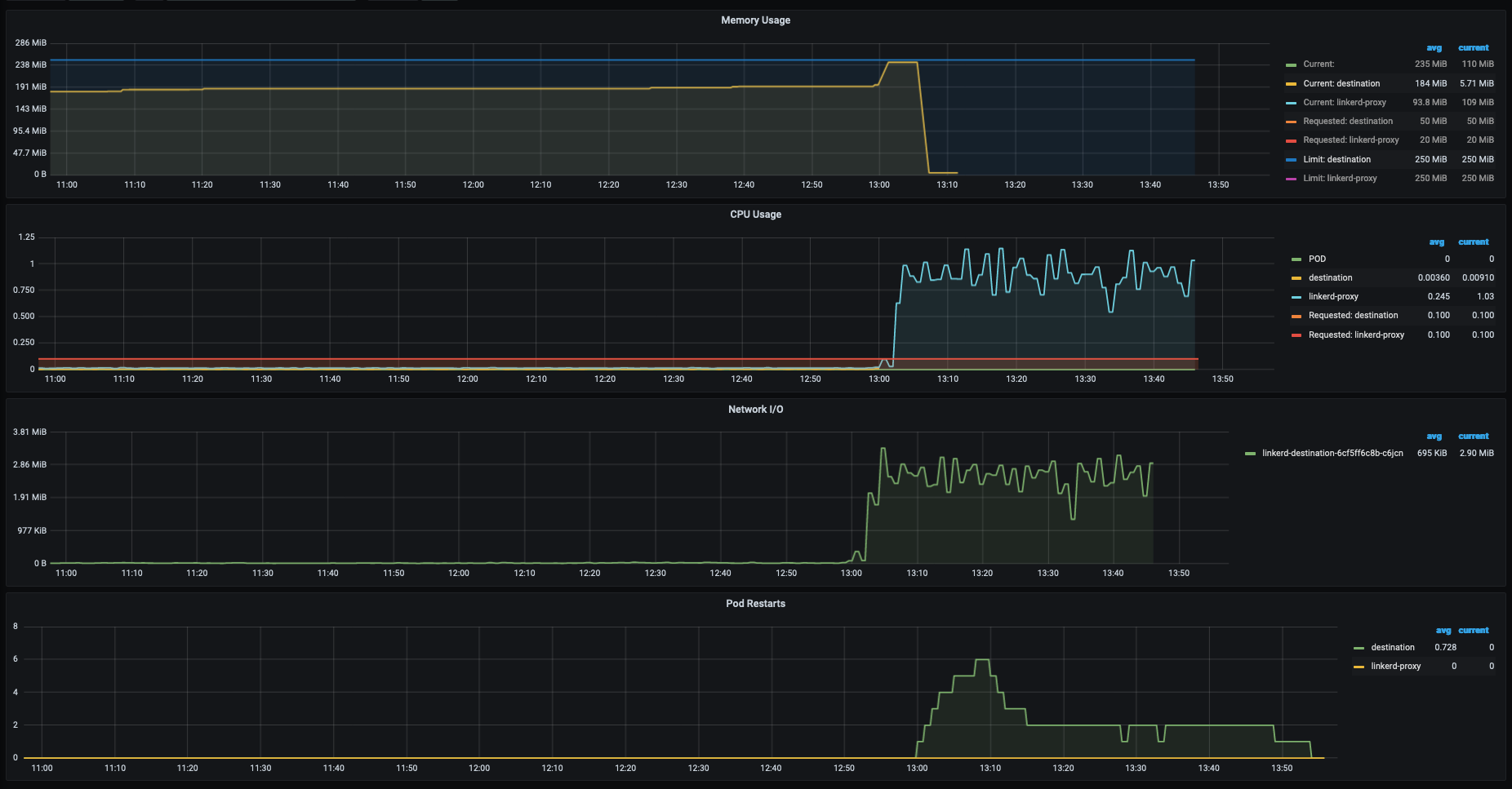1512x789 pixels.
Task: Open the CPU Usage panel menu
Action: [754, 214]
